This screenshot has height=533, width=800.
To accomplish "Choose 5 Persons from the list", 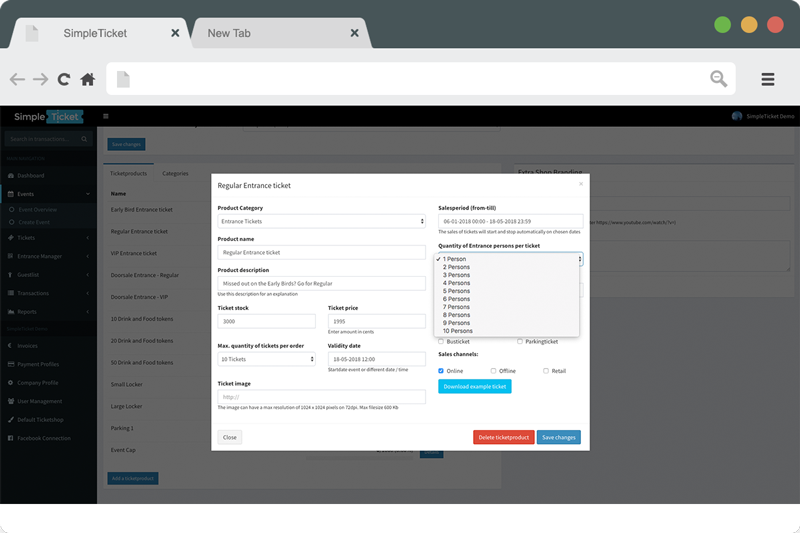I will (x=507, y=291).
